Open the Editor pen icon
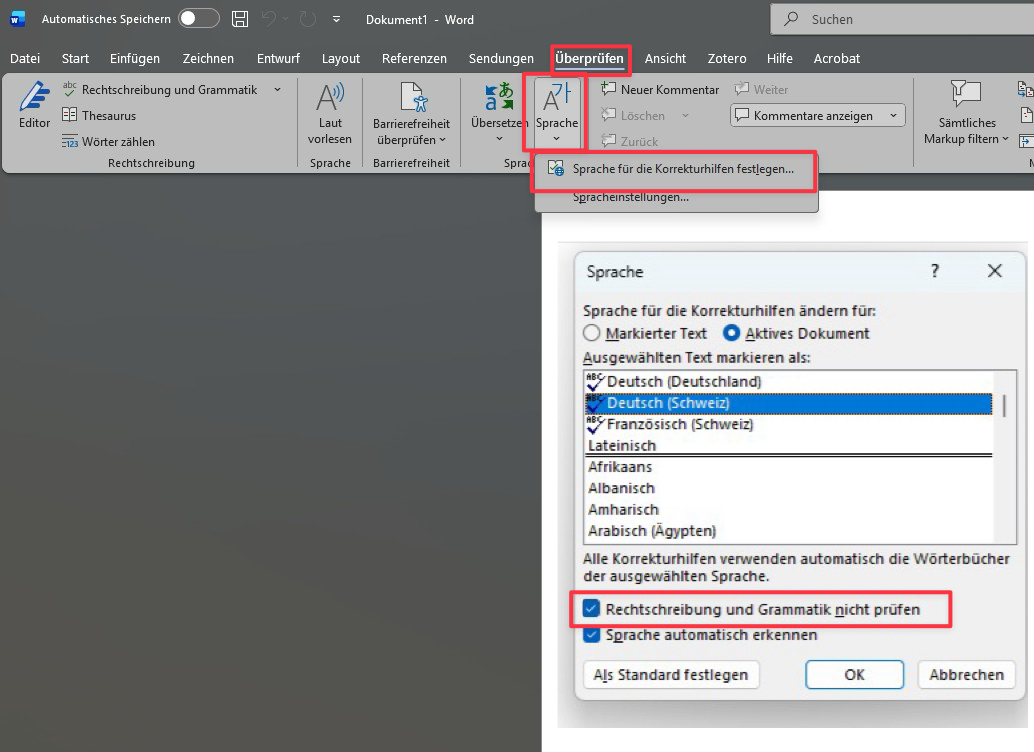The width and height of the screenshot is (1034, 752). coord(34,98)
